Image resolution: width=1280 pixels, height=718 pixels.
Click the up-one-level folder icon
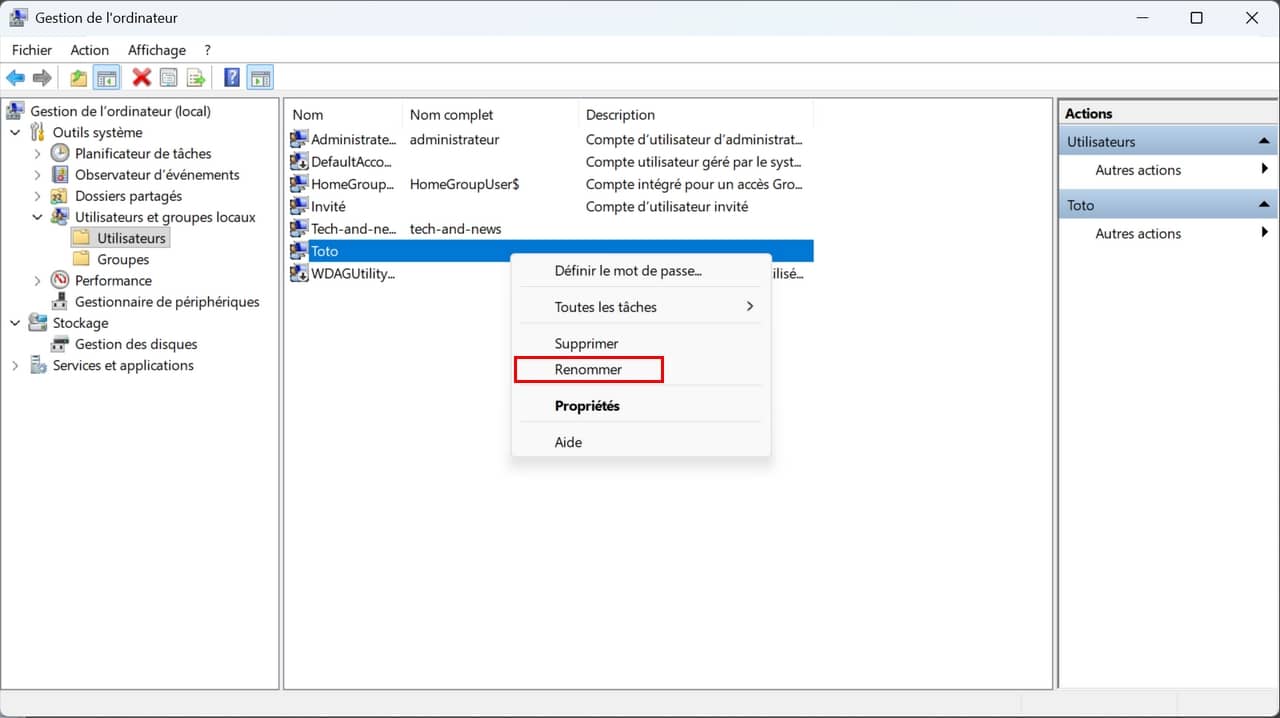click(78, 78)
